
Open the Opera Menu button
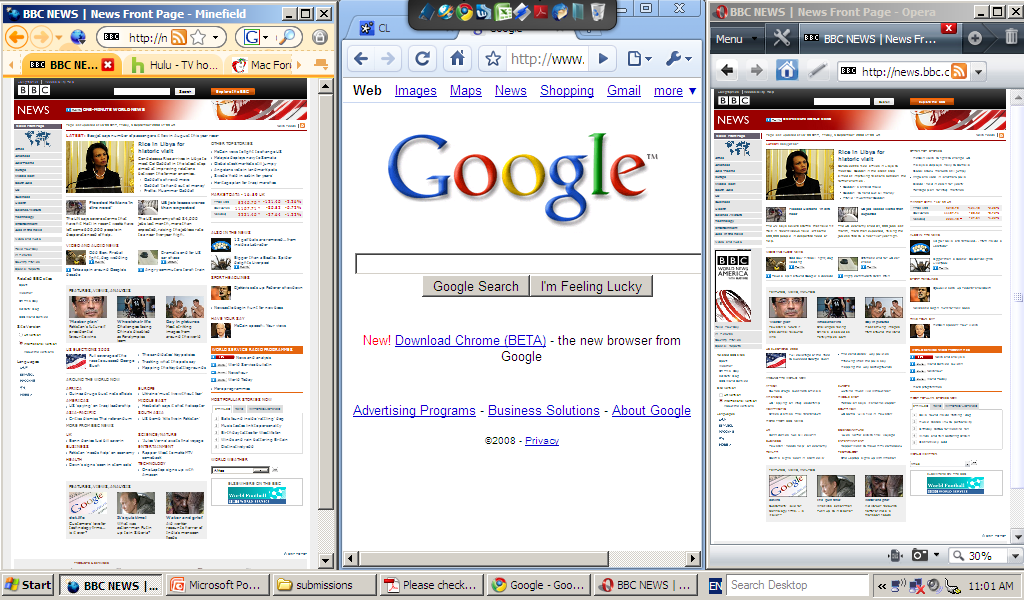click(736, 39)
